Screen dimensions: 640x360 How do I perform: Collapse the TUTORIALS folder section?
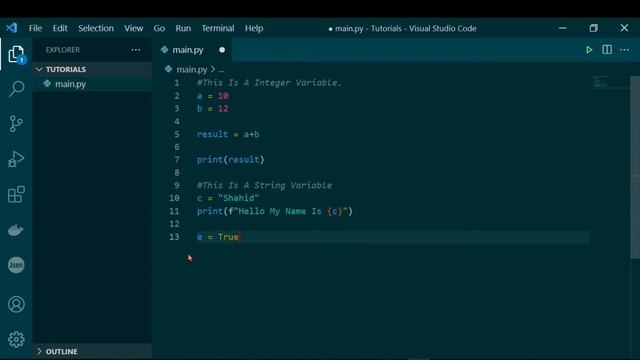[92, 69]
